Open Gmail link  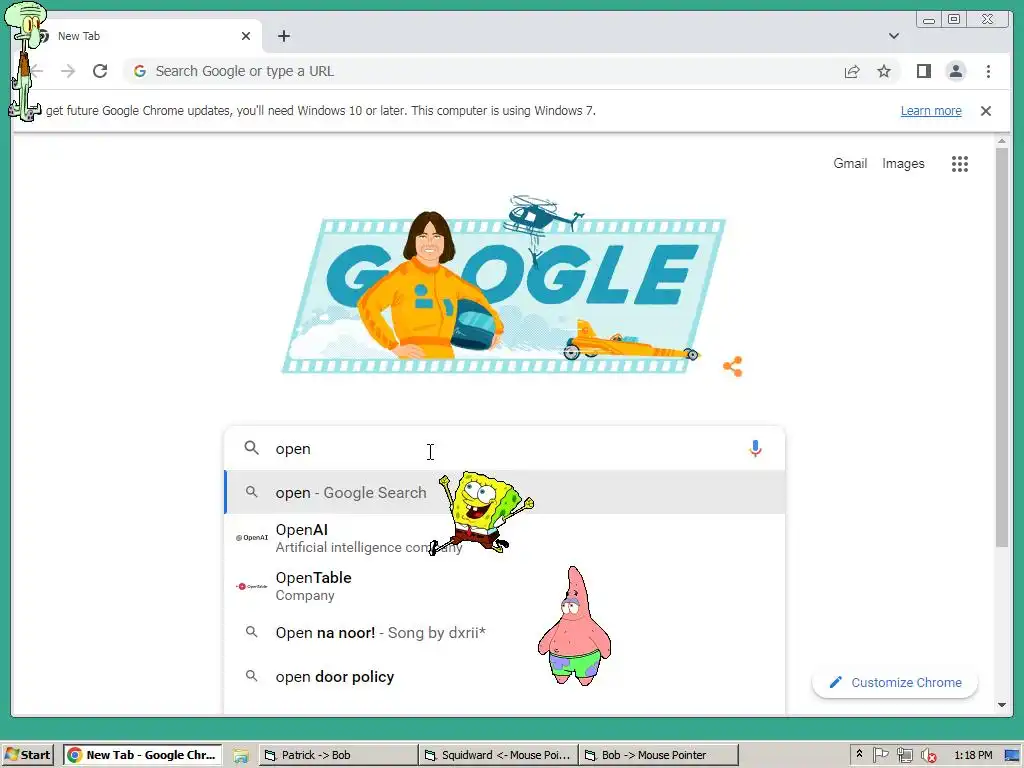(850, 164)
